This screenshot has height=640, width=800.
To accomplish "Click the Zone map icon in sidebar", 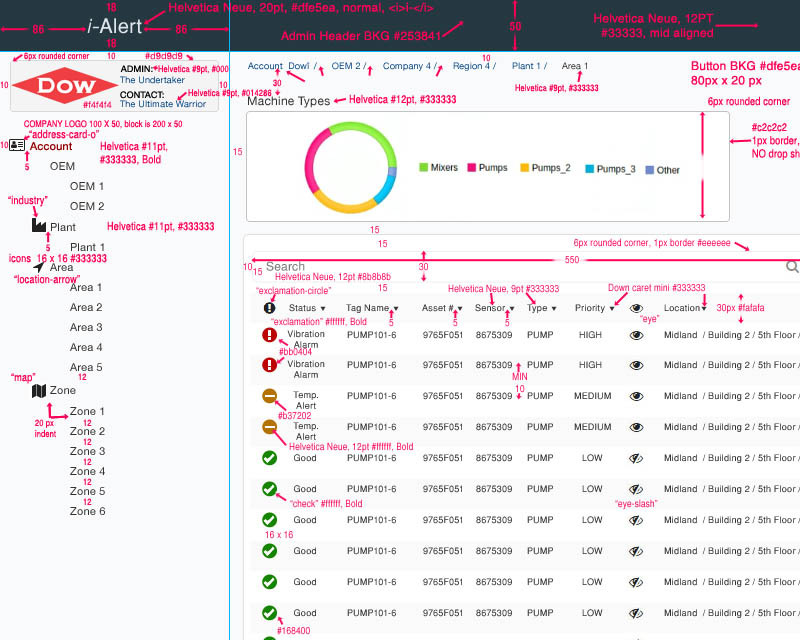I will pyautogui.click(x=39, y=390).
